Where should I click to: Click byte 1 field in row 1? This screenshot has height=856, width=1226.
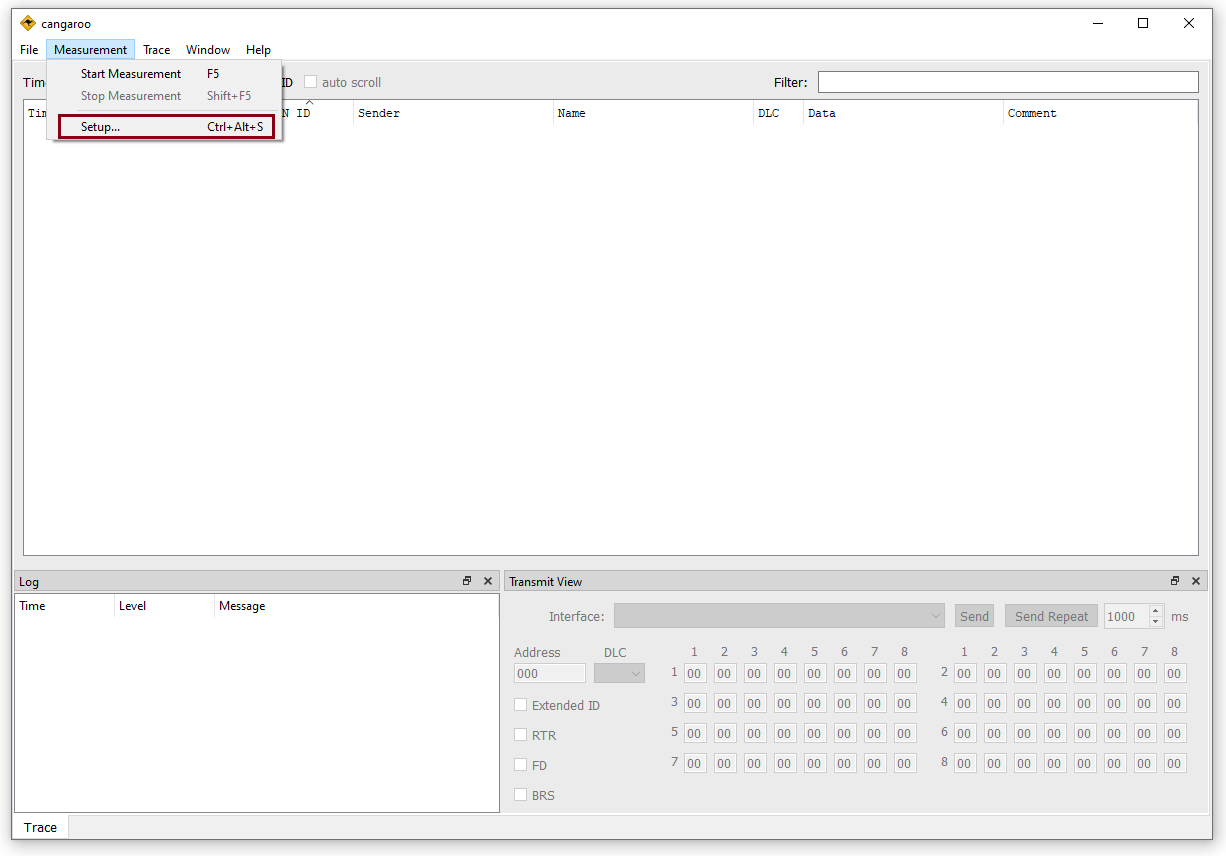[695, 673]
